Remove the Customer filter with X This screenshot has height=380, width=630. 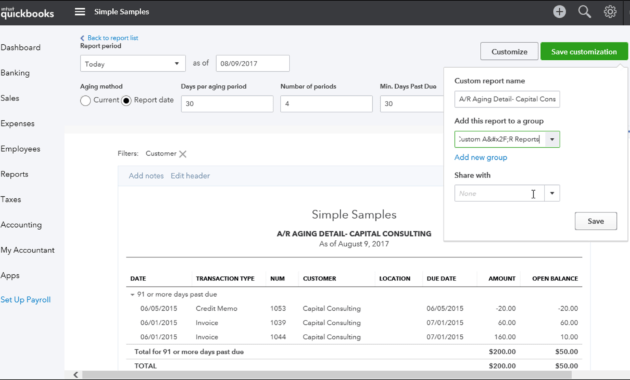[182, 154]
